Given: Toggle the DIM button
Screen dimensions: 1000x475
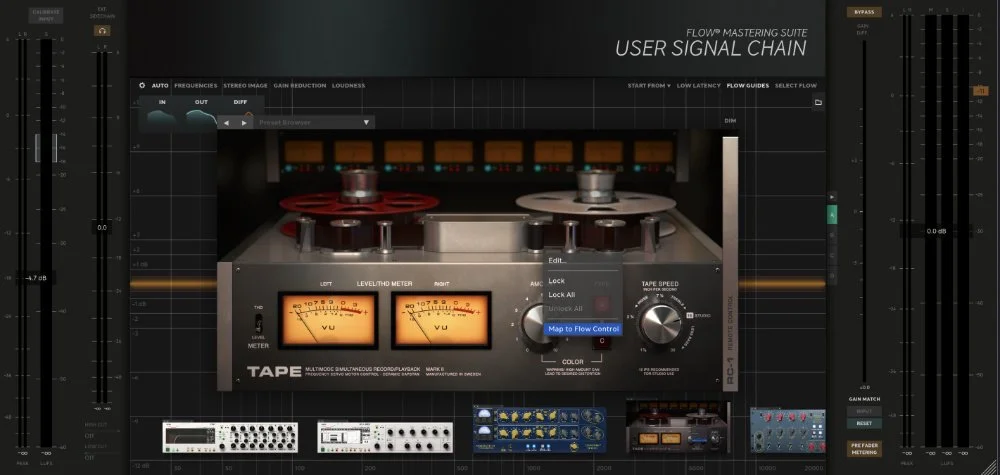Looking at the screenshot, I should tap(730, 121).
